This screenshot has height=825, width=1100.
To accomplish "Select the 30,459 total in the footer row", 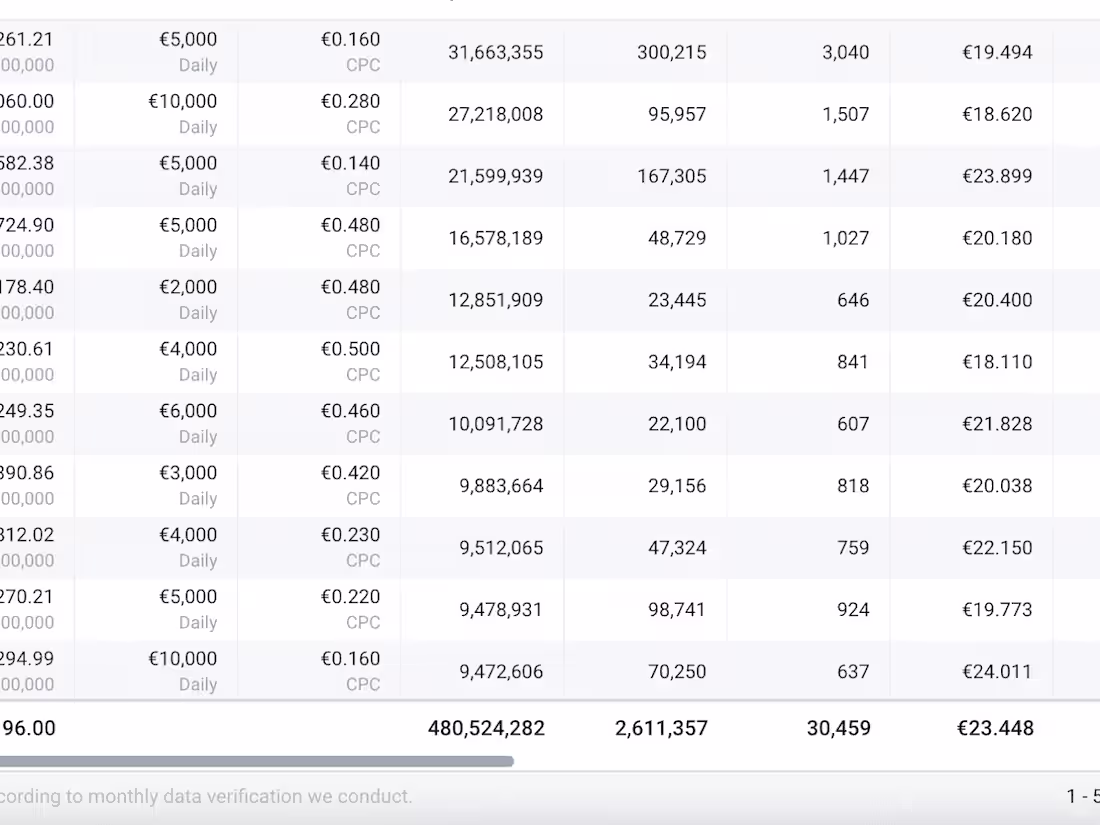I will pos(838,728).
